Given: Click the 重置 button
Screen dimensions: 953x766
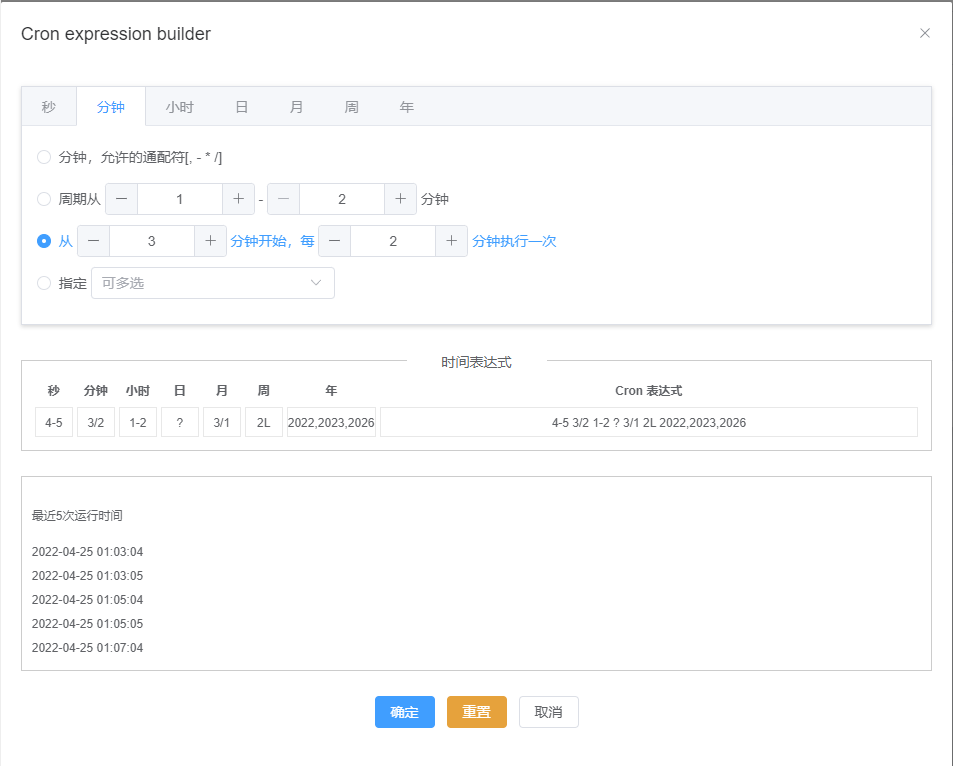Looking at the screenshot, I should click(x=476, y=712).
